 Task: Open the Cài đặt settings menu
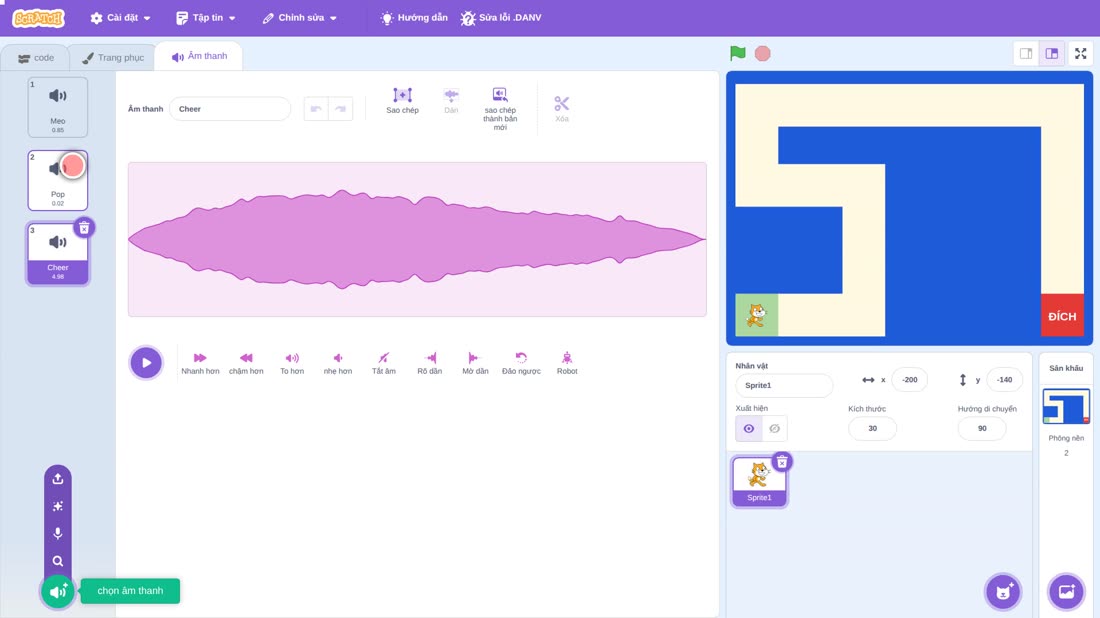pos(121,18)
